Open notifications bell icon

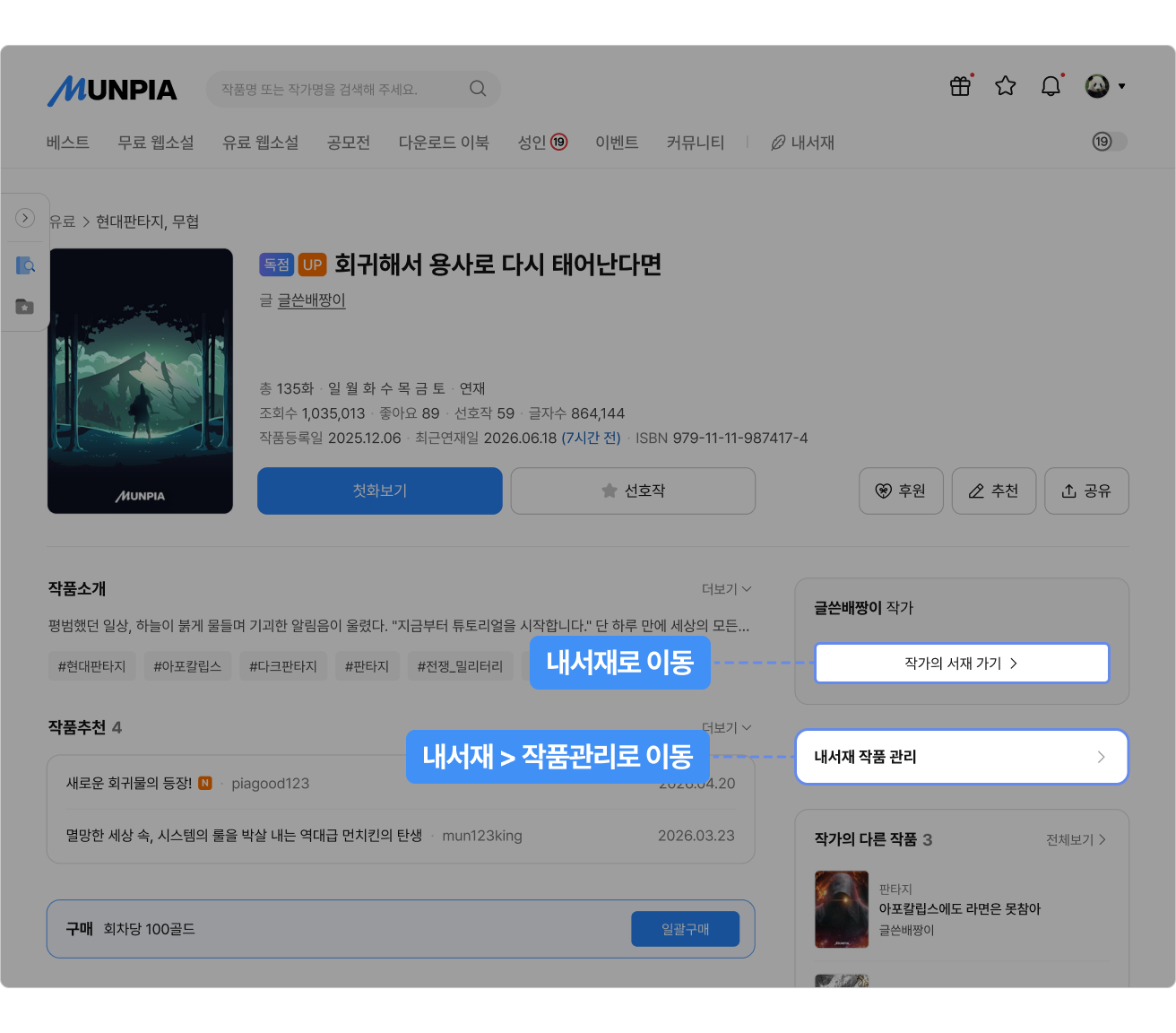pos(1051,86)
